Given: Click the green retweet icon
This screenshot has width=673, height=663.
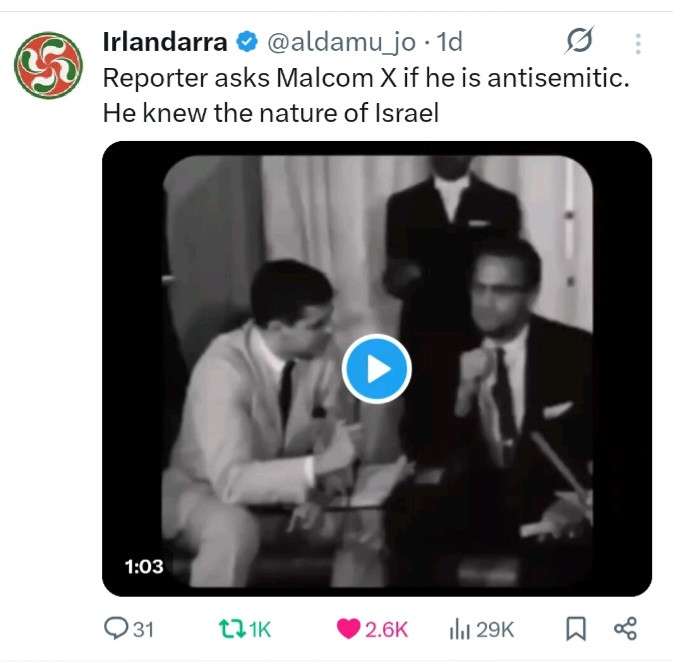Looking at the screenshot, I should coord(232,629).
